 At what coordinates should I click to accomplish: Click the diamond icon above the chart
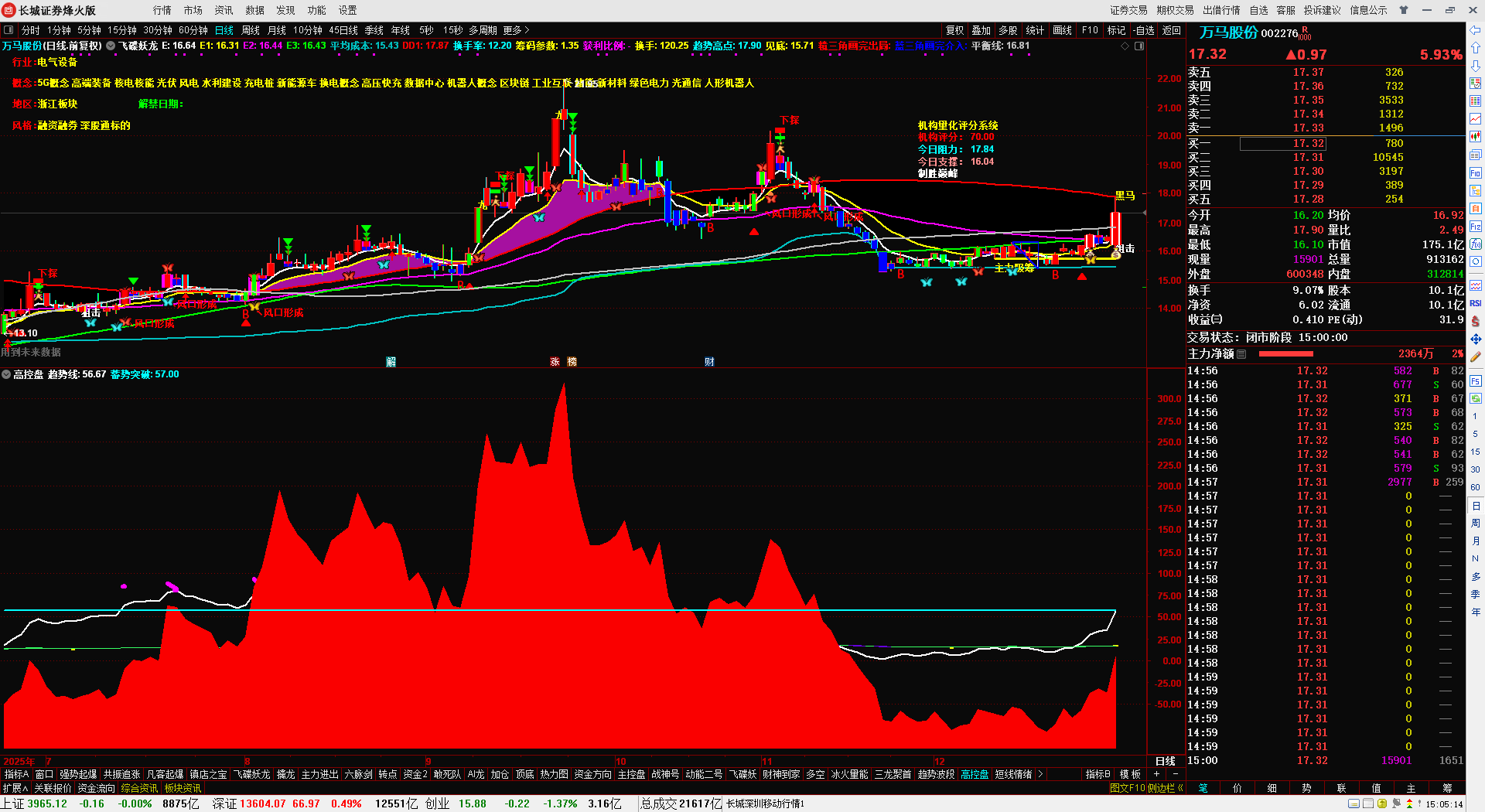(x=1125, y=46)
